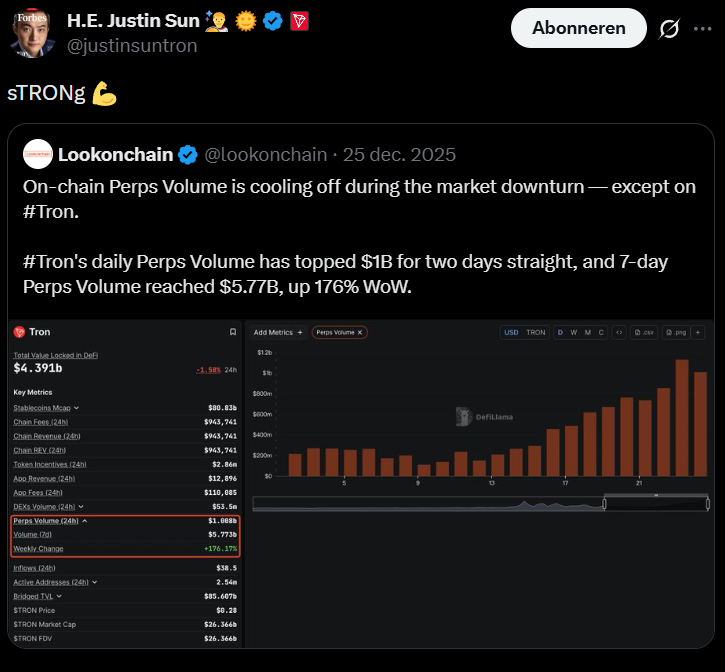725x672 pixels.
Task: Click the Lookonchain profile avatar
Action: [x=38, y=154]
